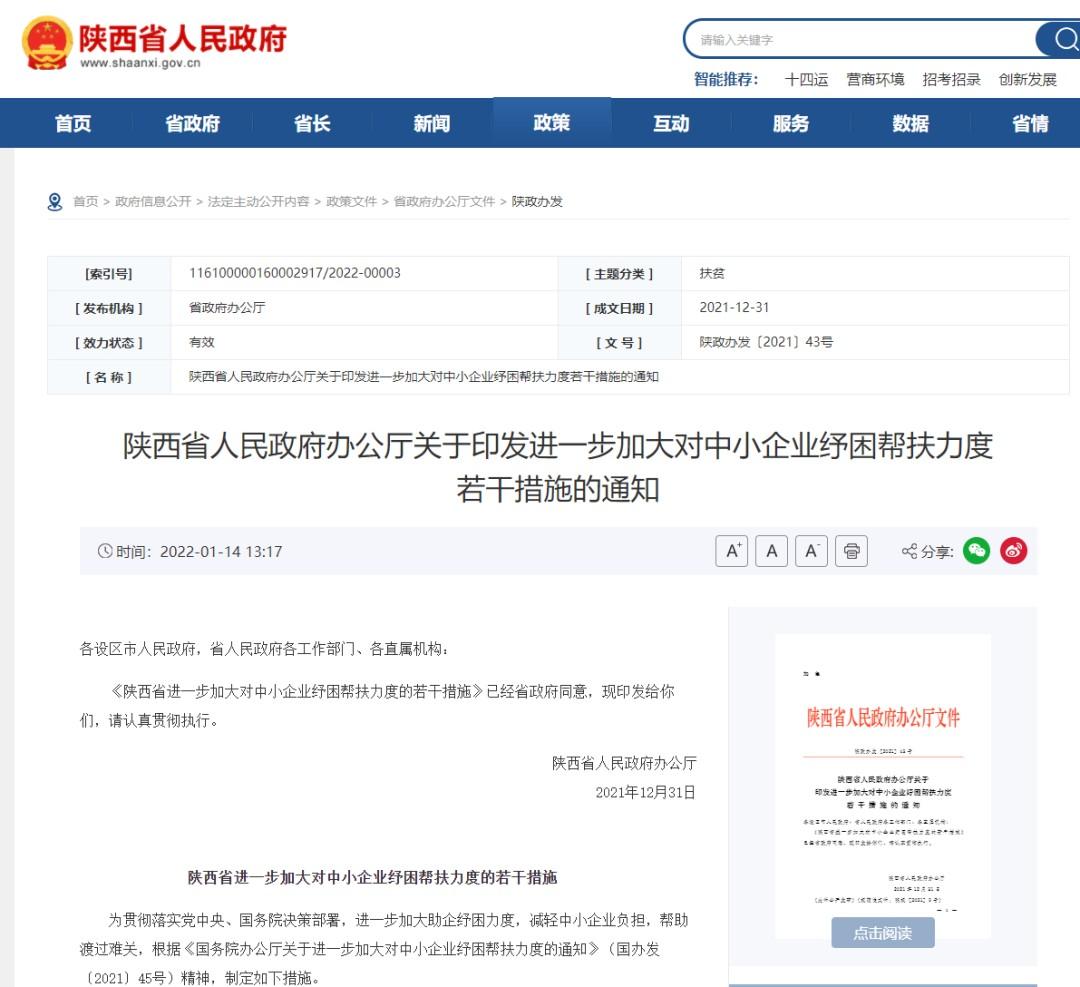Open 政府信息公开 breadcrumb link
1080x987 pixels.
(153, 201)
